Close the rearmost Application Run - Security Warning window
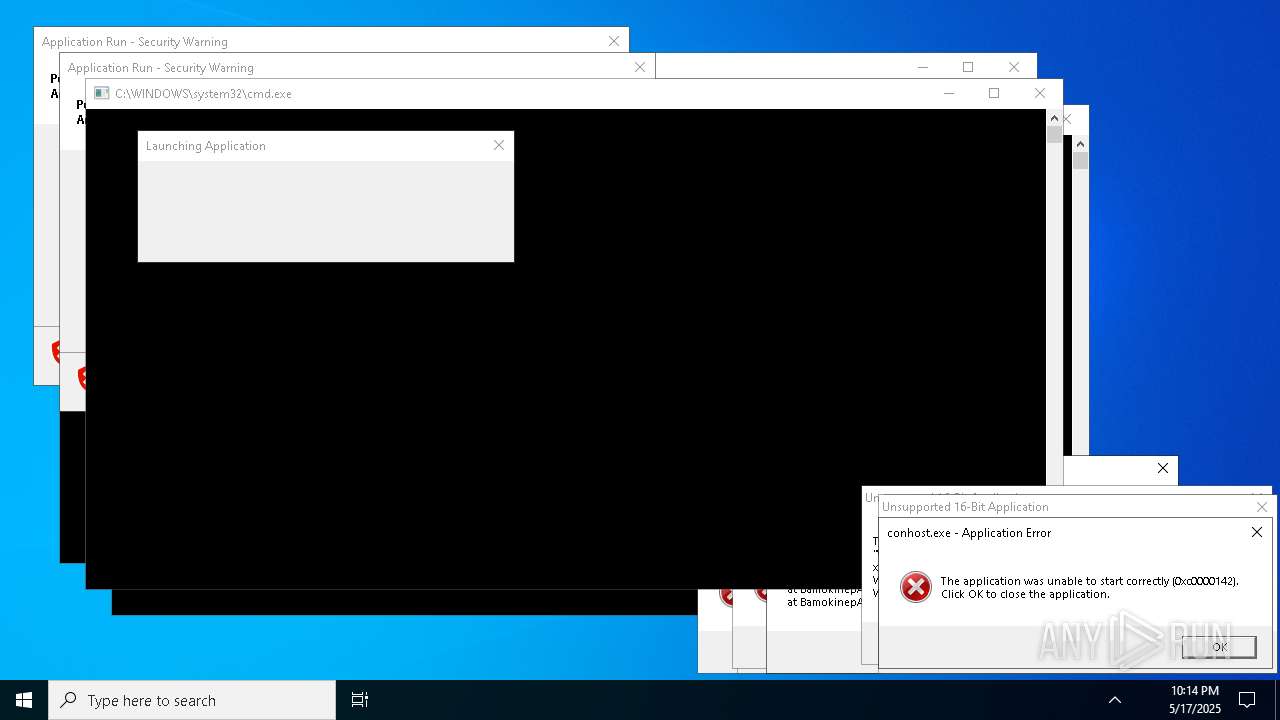The height and width of the screenshot is (720, 1280). (x=614, y=41)
